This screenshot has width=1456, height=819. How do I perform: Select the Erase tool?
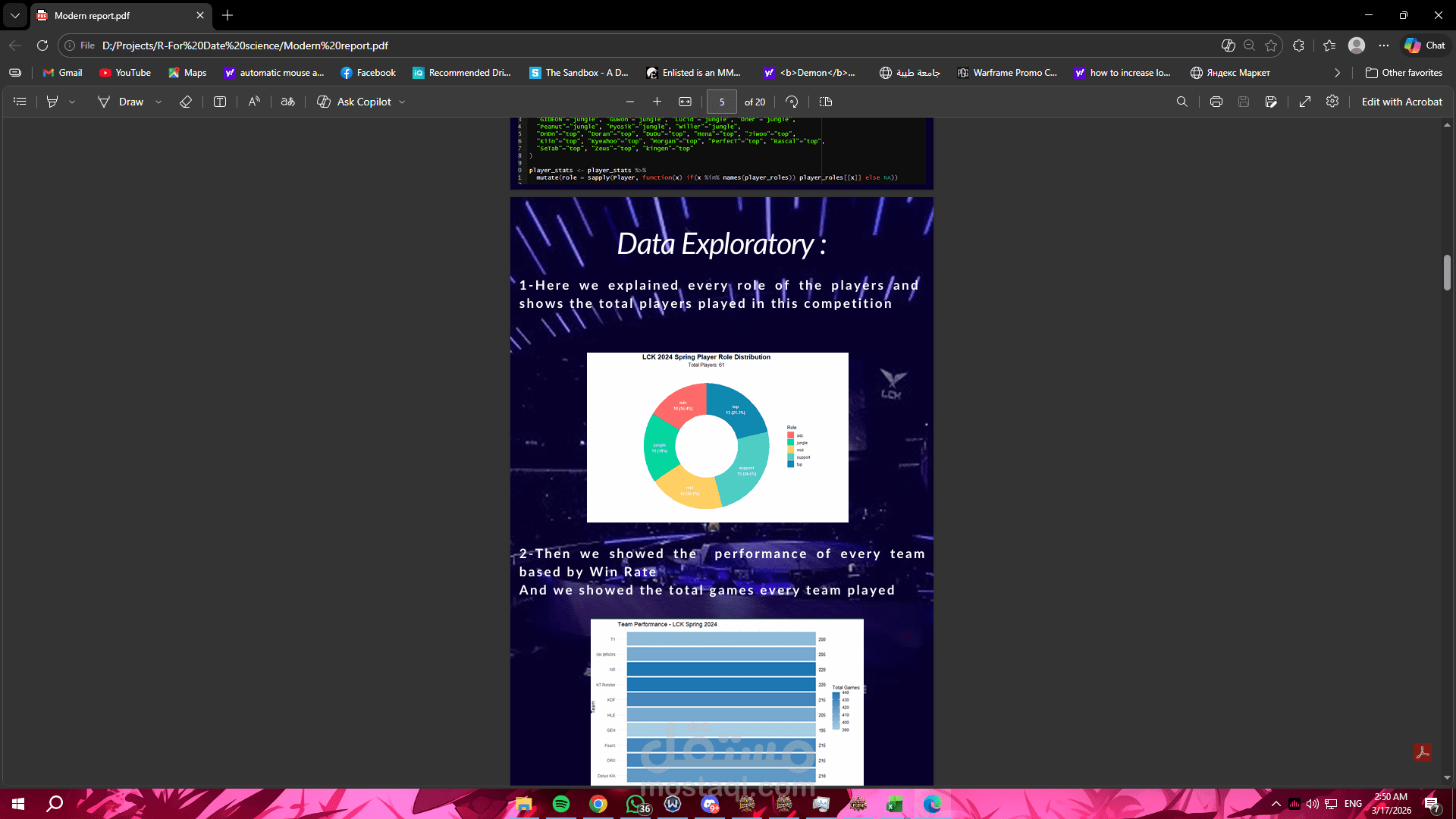[186, 102]
